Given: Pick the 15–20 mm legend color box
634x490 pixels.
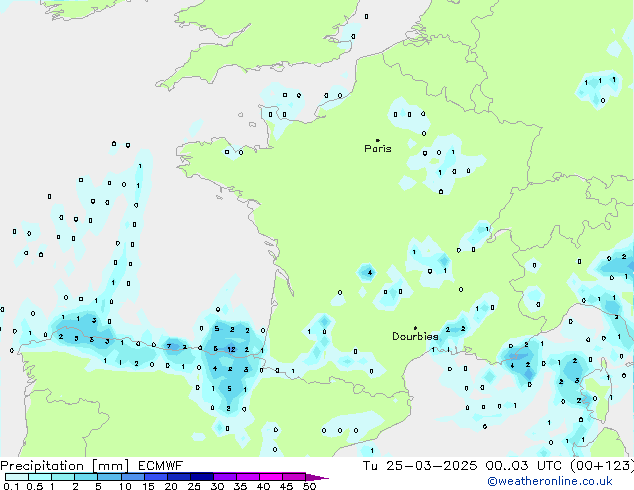Looking at the screenshot, I should (x=156, y=477).
